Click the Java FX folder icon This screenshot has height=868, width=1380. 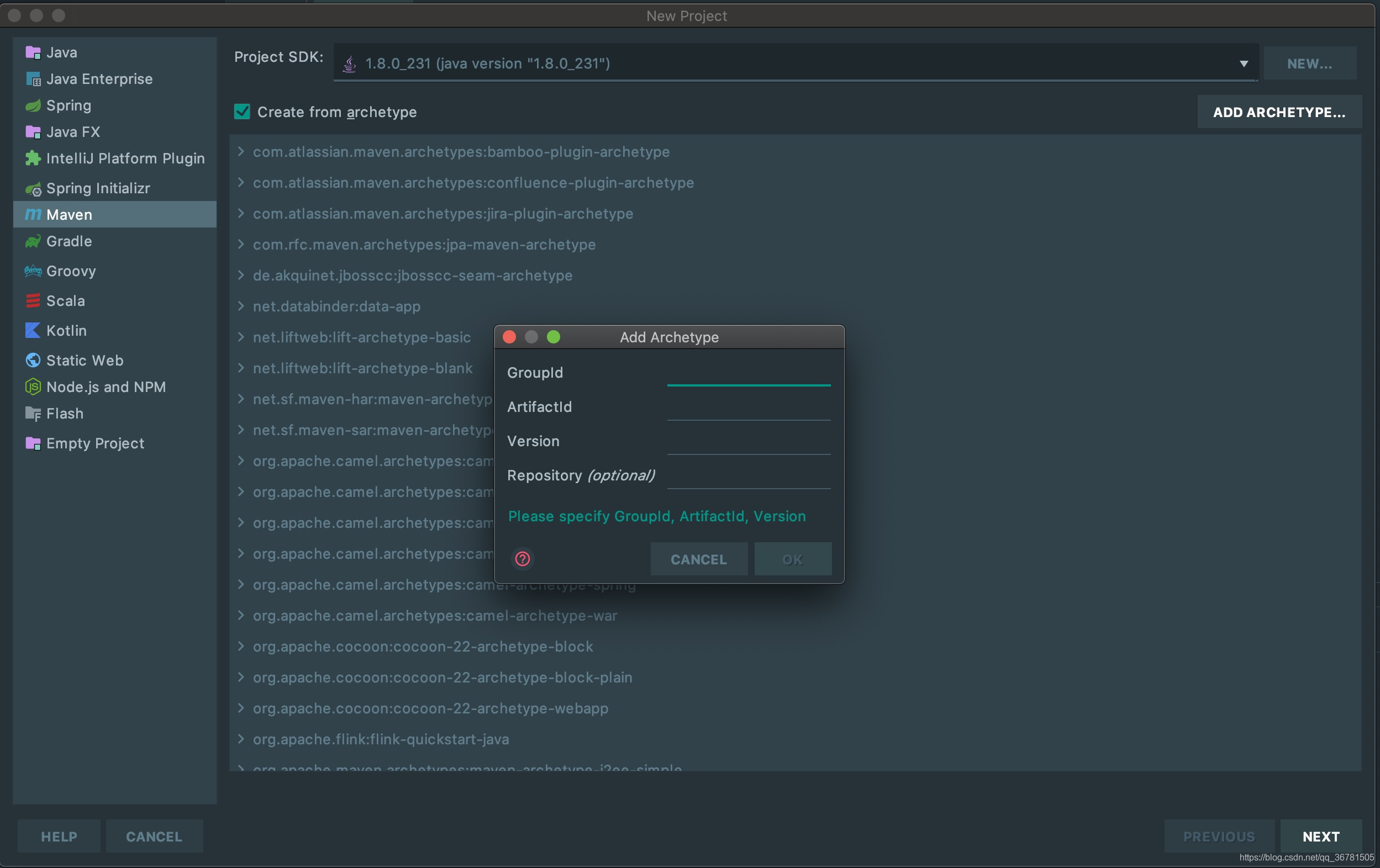[33, 132]
